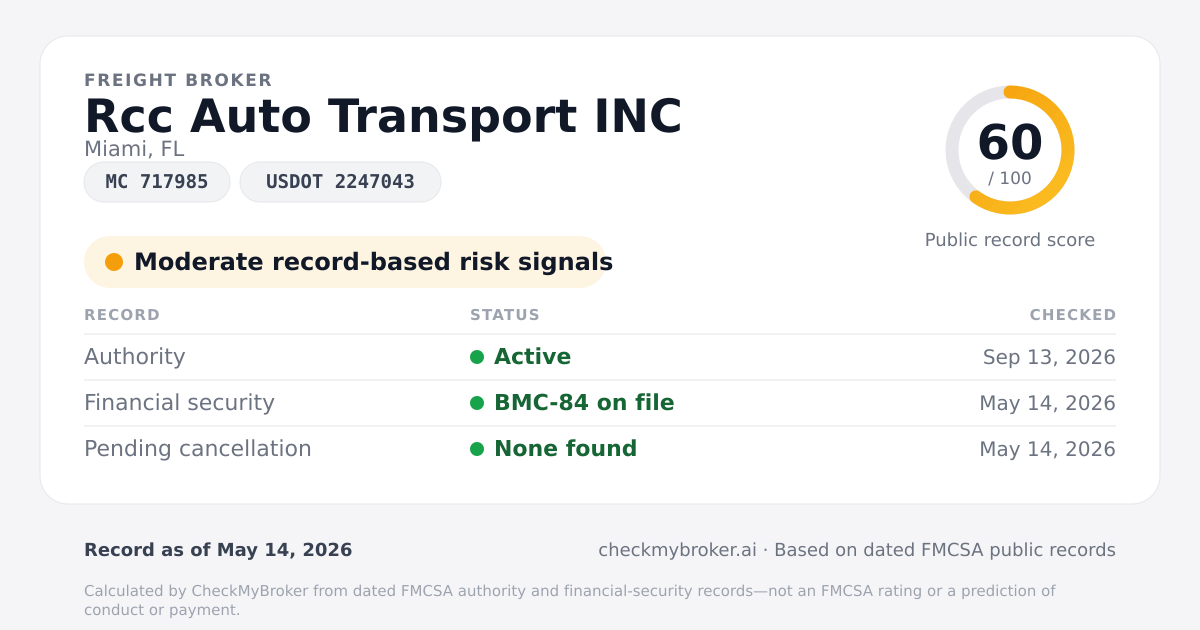Click the circular score gauge ring
This screenshot has height=630, width=1200.
1010,150
